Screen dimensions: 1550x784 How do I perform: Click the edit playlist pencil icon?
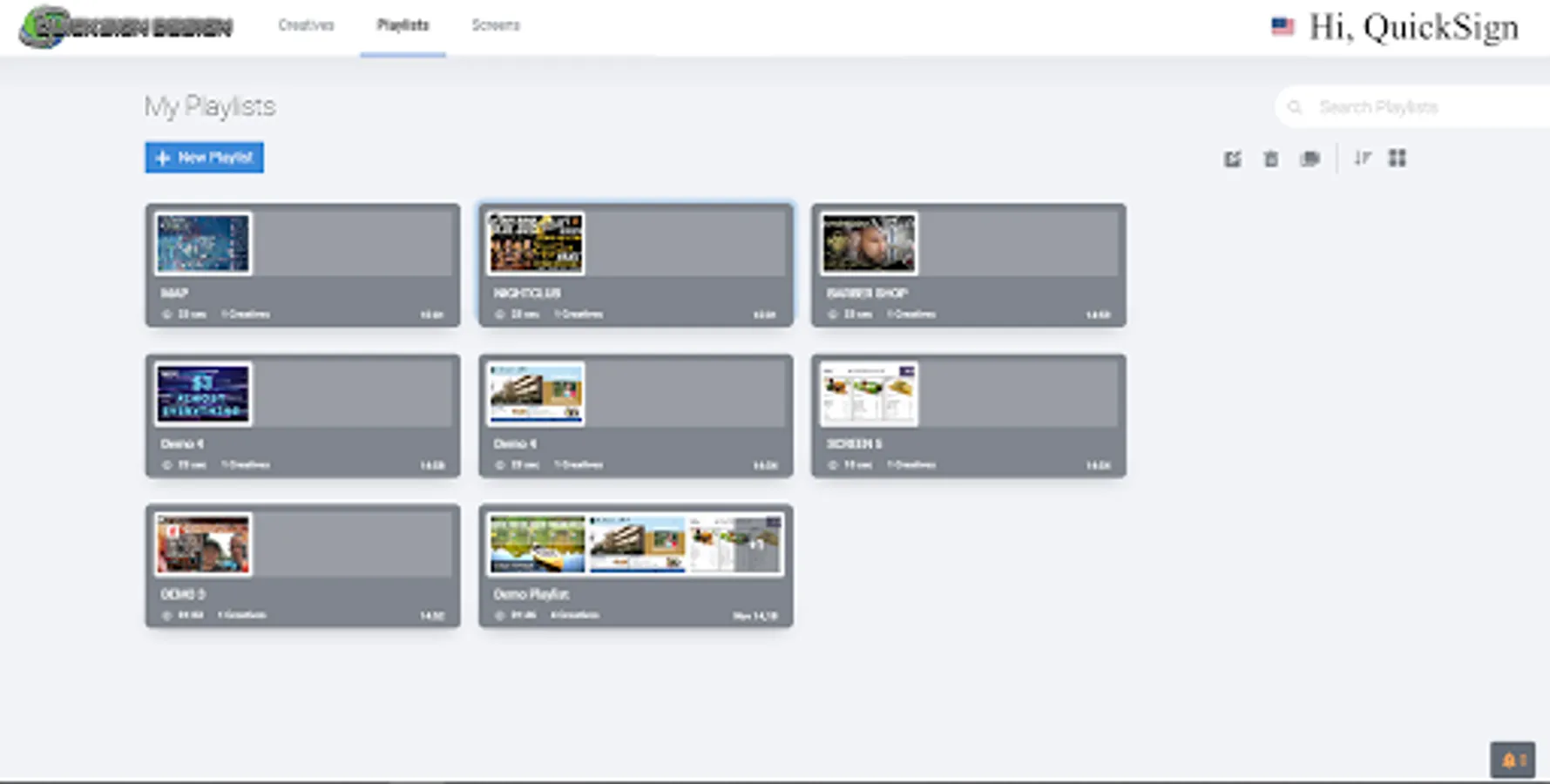[x=1232, y=159]
